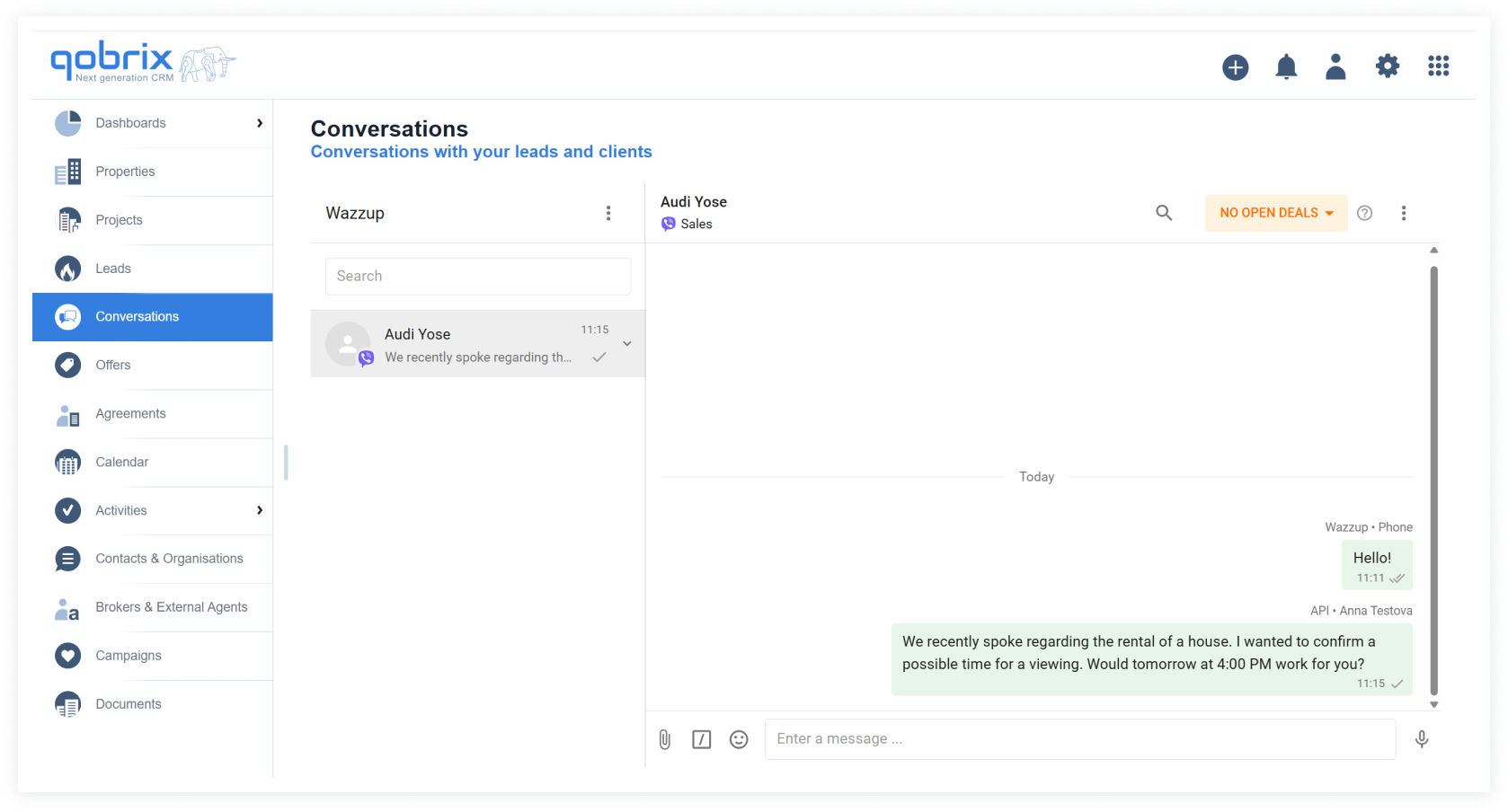Expand the Audi Yose conversation chevron

627,344
